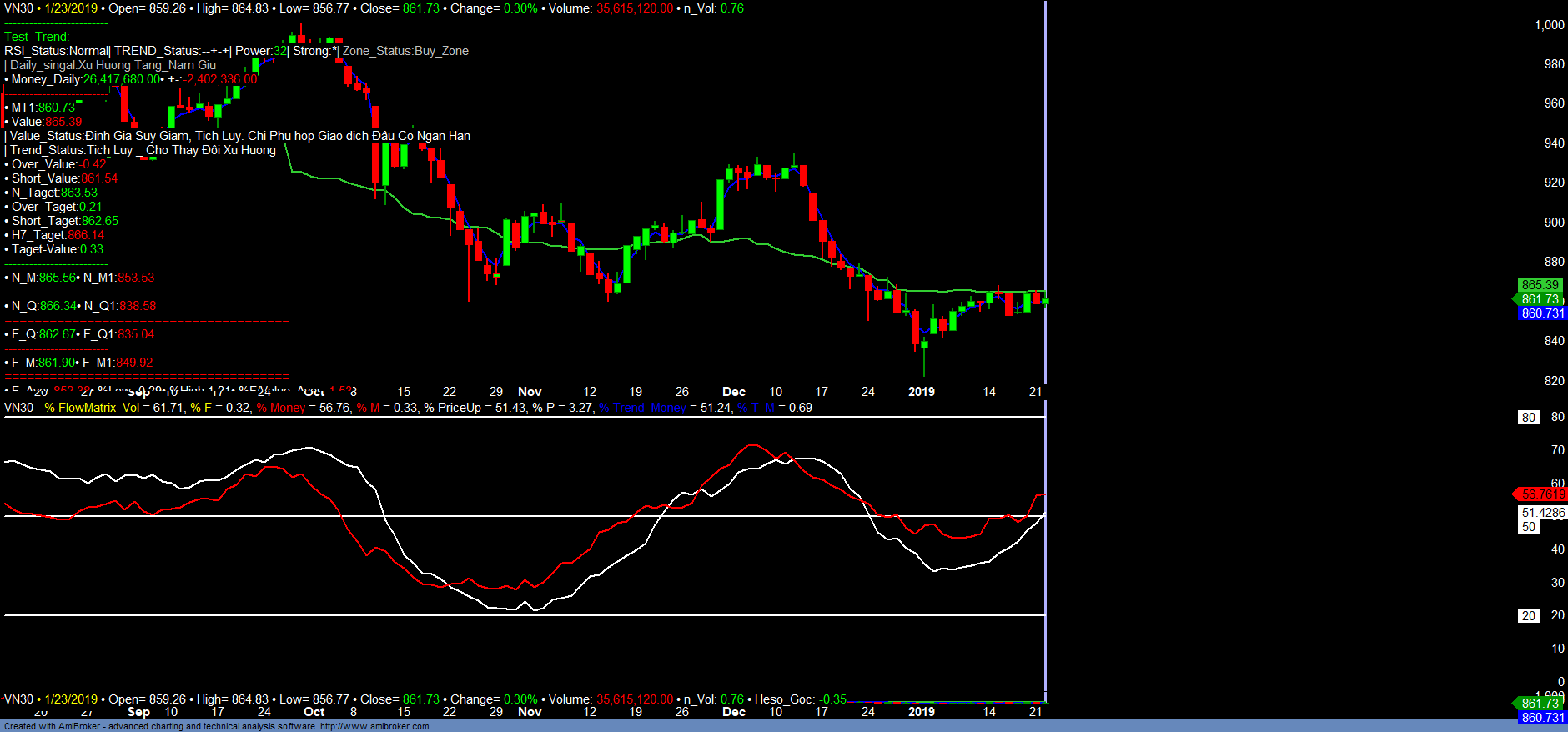Click Dec on the bottom date axis
Image resolution: width=1568 pixels, height=732 pixels.
(733, 712)
